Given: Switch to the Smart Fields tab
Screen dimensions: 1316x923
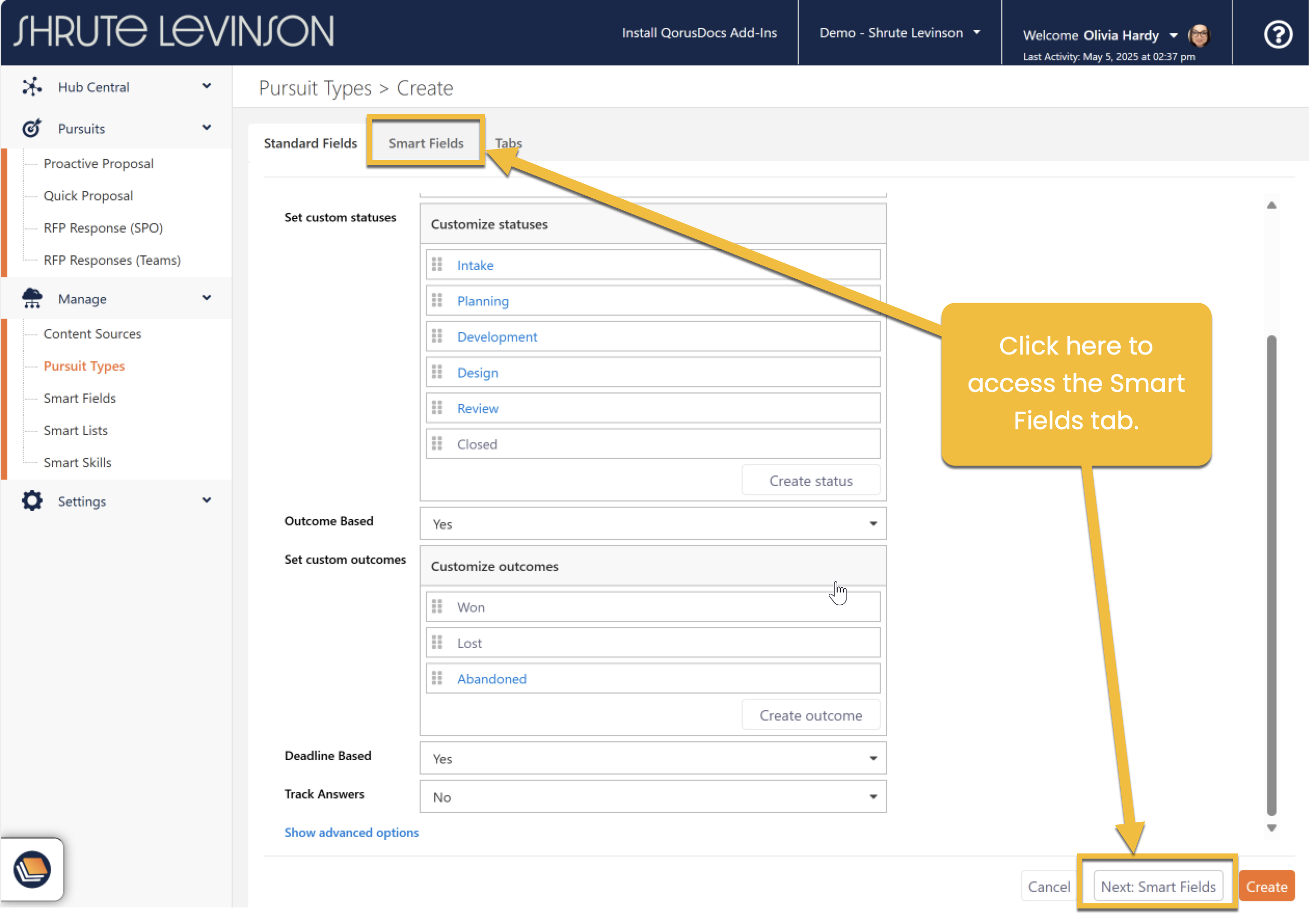Looking at the screenshot, I should tap(426, 143).
